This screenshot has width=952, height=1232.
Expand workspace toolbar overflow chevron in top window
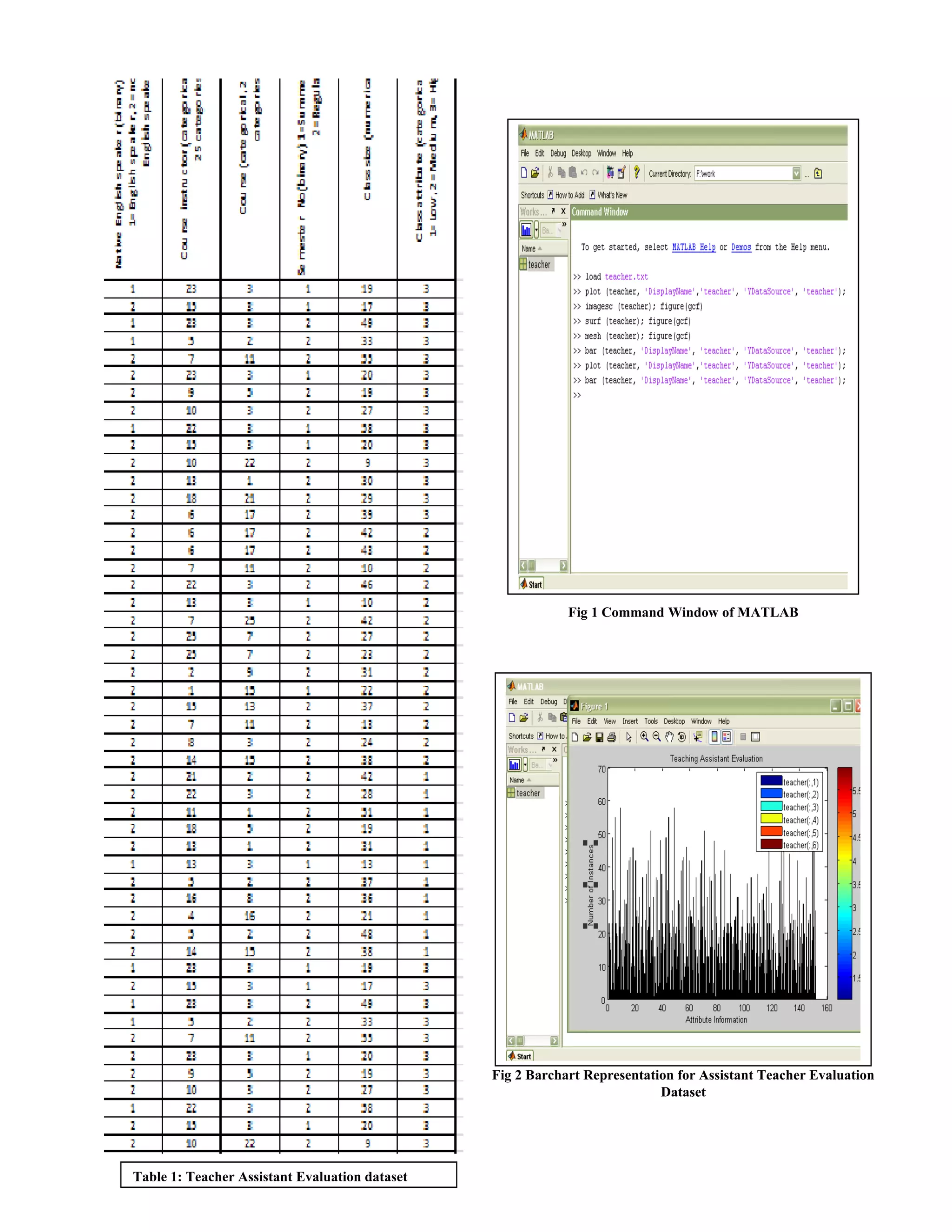pos(564,225)
